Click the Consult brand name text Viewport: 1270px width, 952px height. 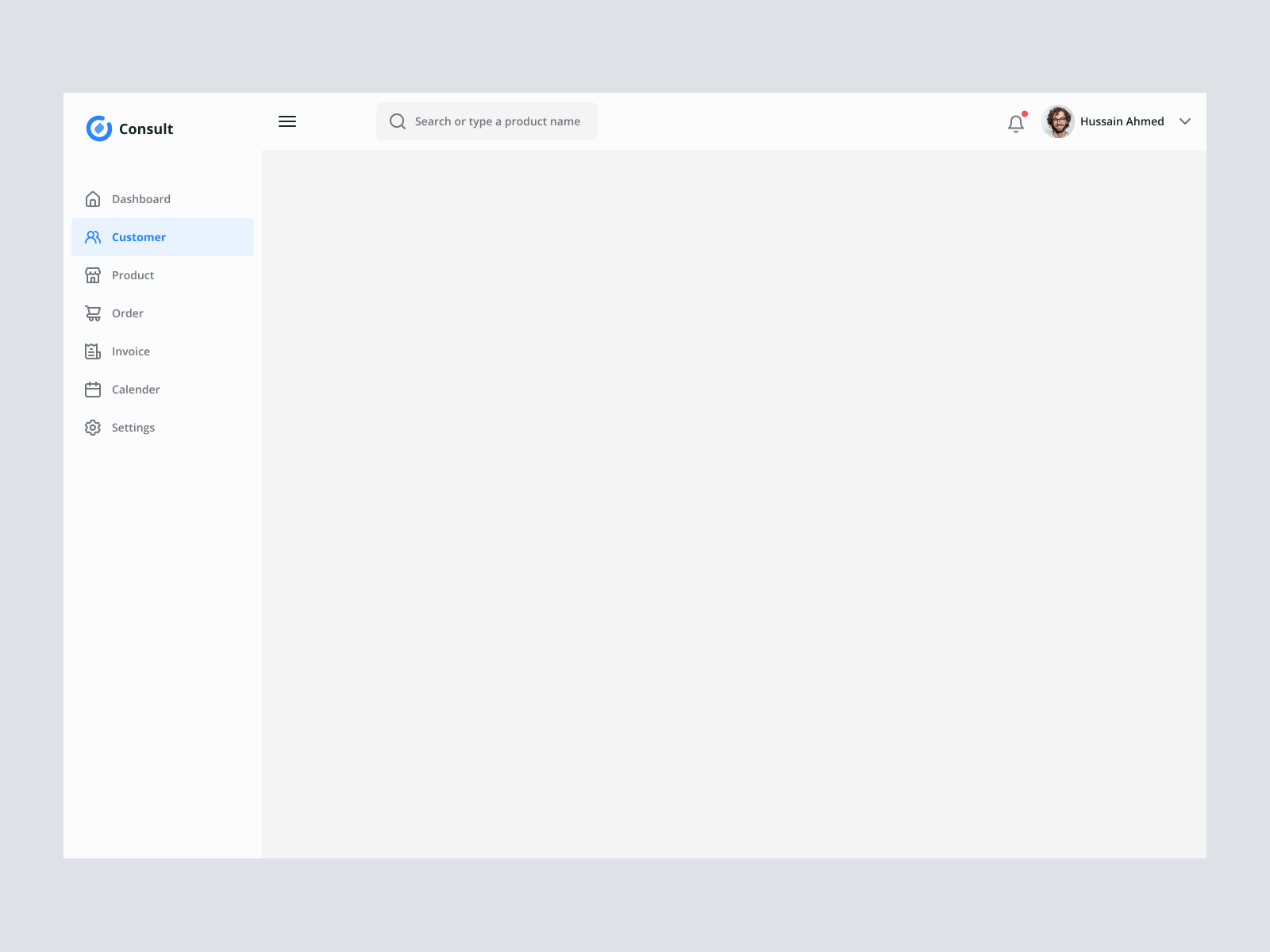pos(146,129)
